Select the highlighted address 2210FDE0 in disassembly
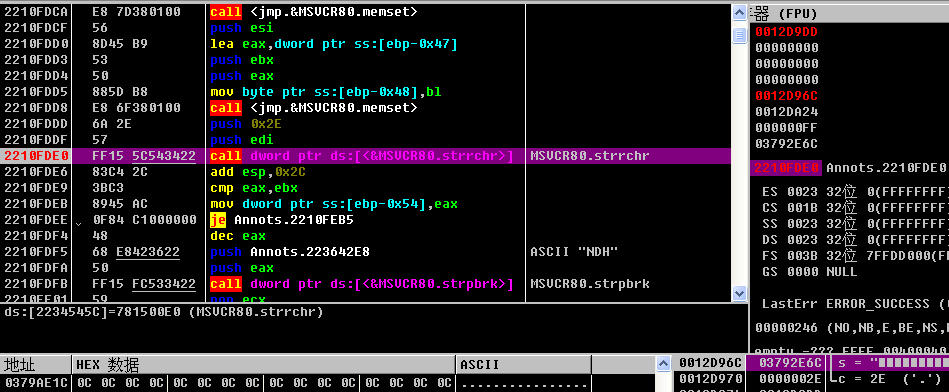This screenshot has width=949, height=392. (36, 156)
